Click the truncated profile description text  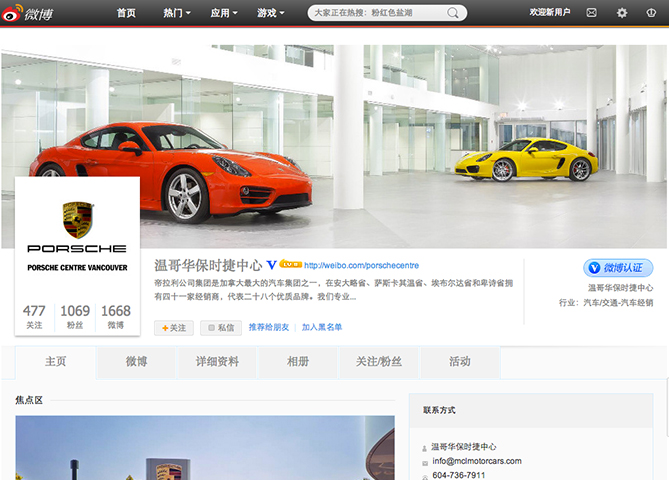point(333,290)
